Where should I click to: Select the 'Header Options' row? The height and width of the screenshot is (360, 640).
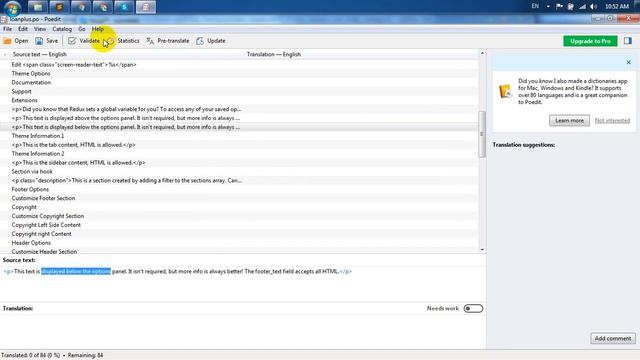[239, 243]
